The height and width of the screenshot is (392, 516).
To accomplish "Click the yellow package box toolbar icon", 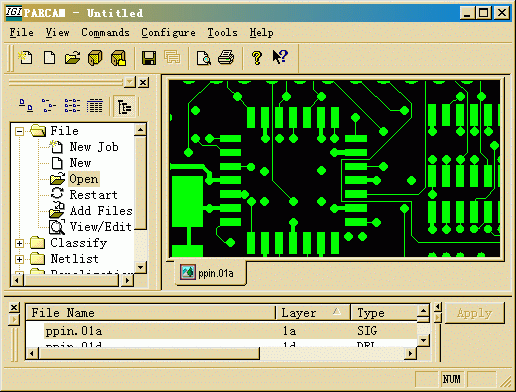I will (95, 58).
